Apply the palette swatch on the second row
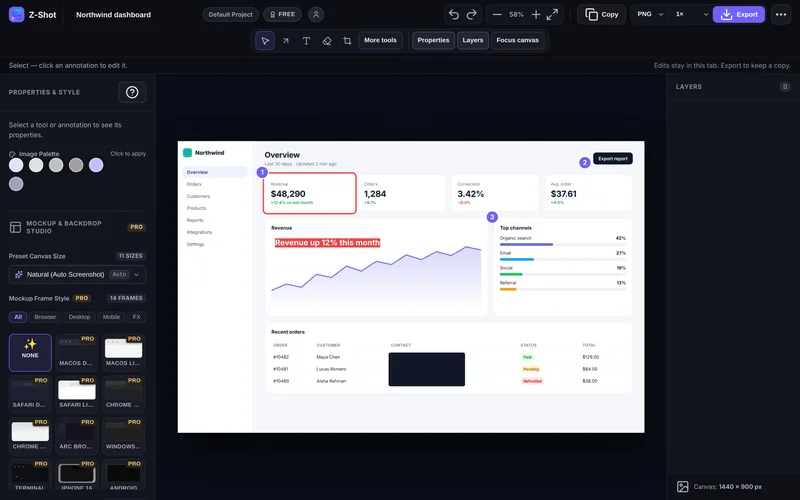Image resolution: width=800 pixels, height=500 pixels. [16, 184]
